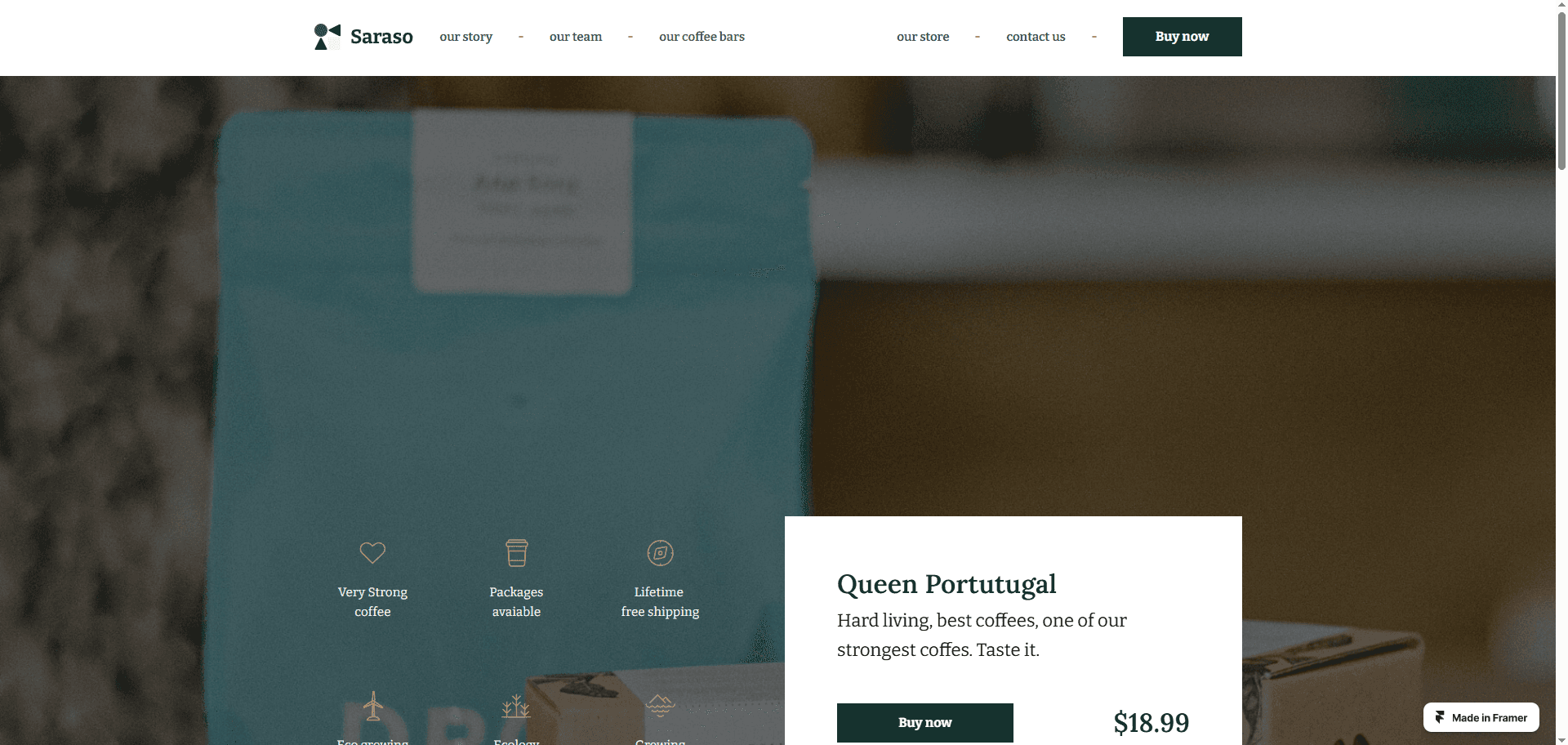
Task: Click the Lifetime free shipping compass icon
Action: click(660, 553)
